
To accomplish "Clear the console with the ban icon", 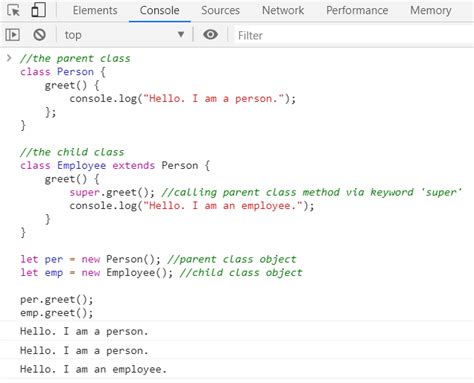I will (39, 35).
